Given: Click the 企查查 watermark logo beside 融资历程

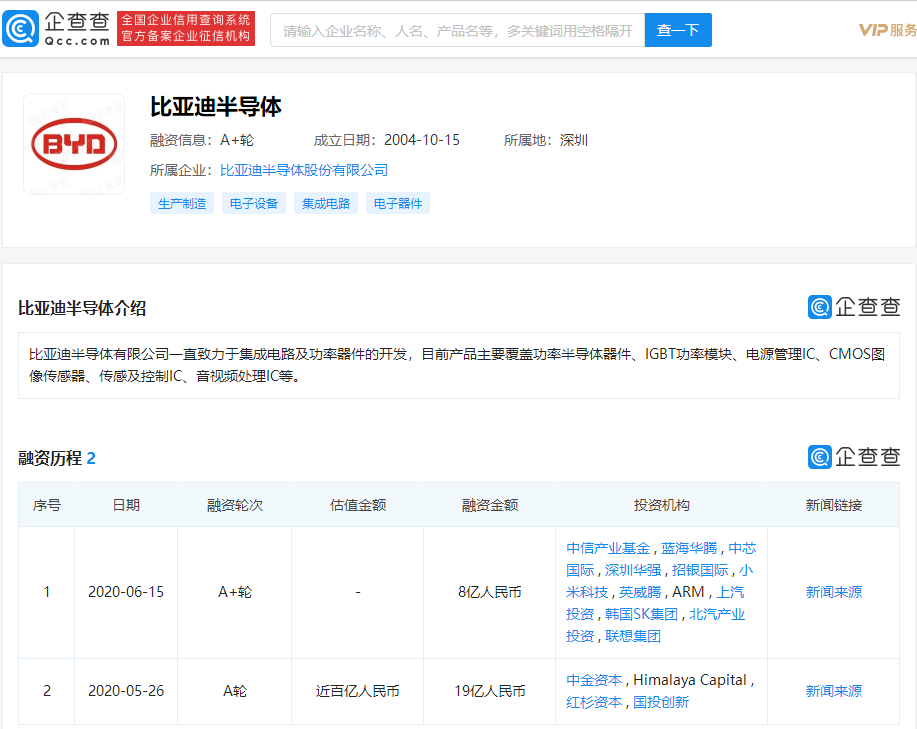Looking at the screenshot, I should point(854,457).
